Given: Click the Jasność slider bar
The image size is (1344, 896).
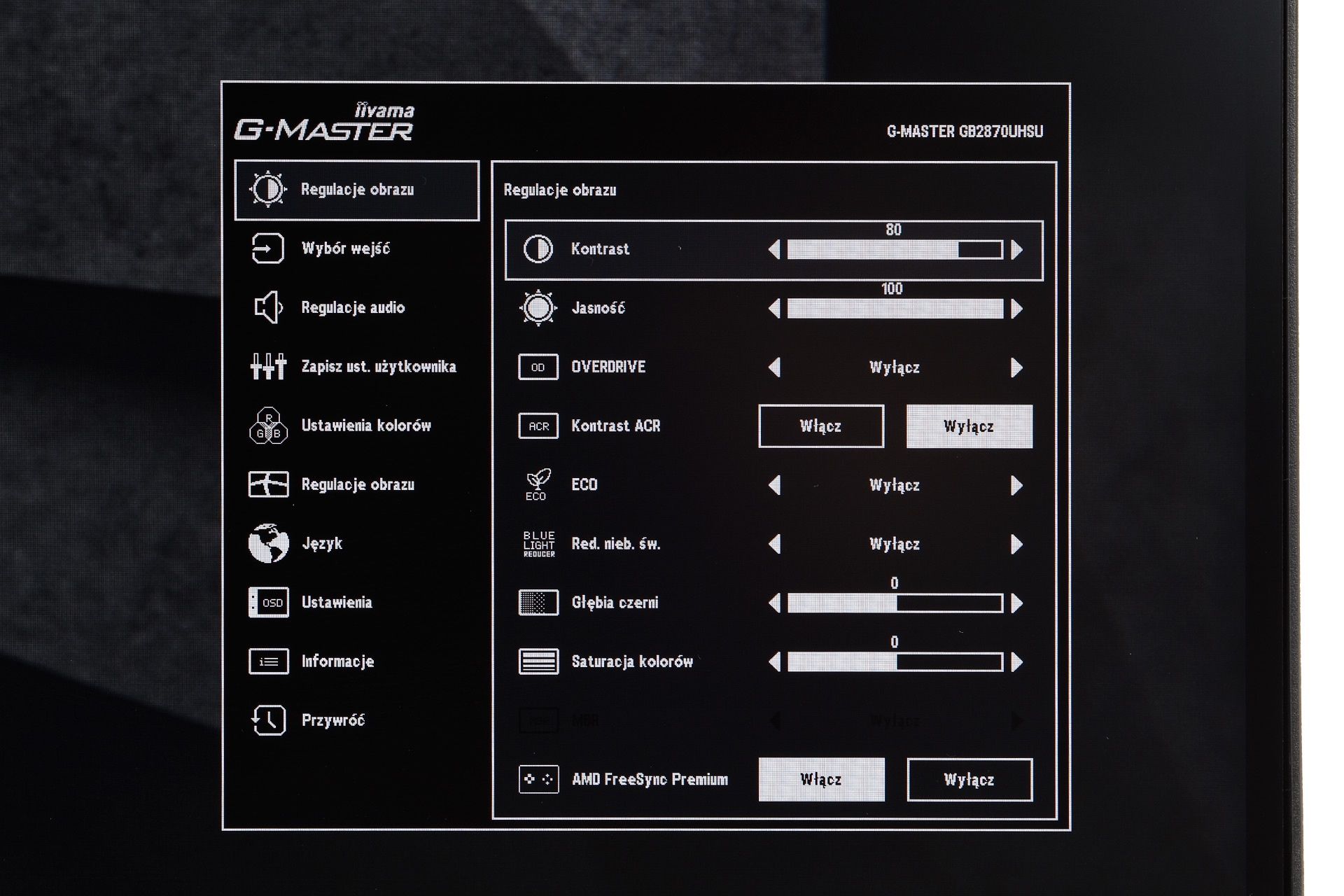Looking at the screenshot, I should click(895, 309).
